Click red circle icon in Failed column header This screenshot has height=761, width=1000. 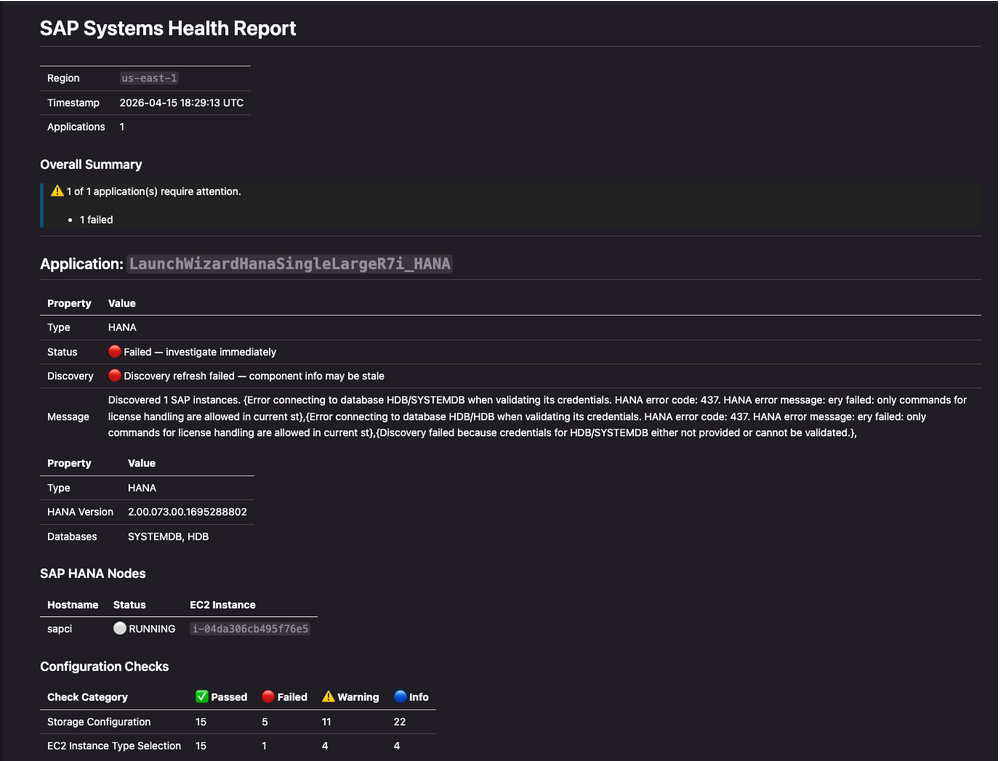[268, 697]
